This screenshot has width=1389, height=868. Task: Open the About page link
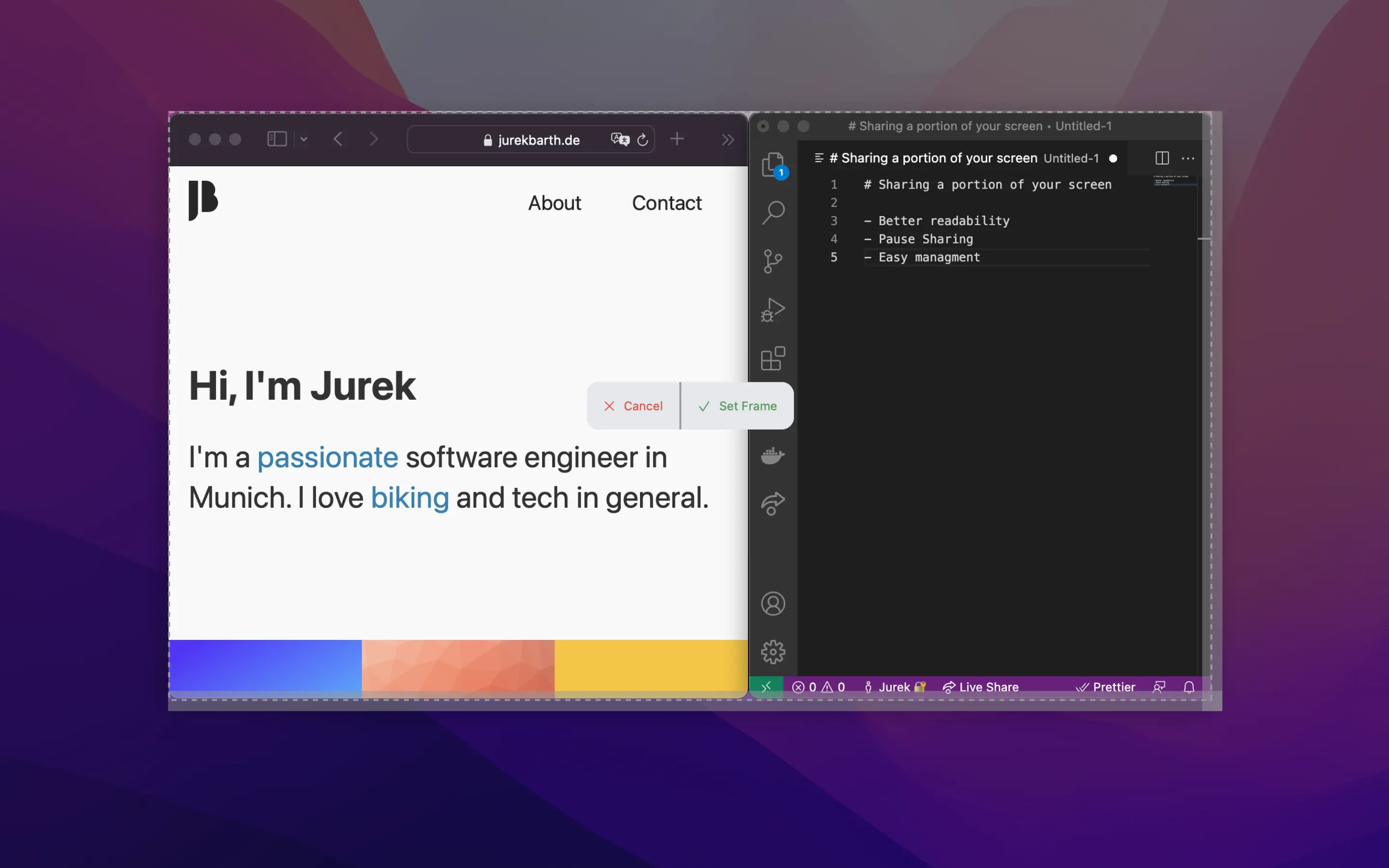pos(555,203)
